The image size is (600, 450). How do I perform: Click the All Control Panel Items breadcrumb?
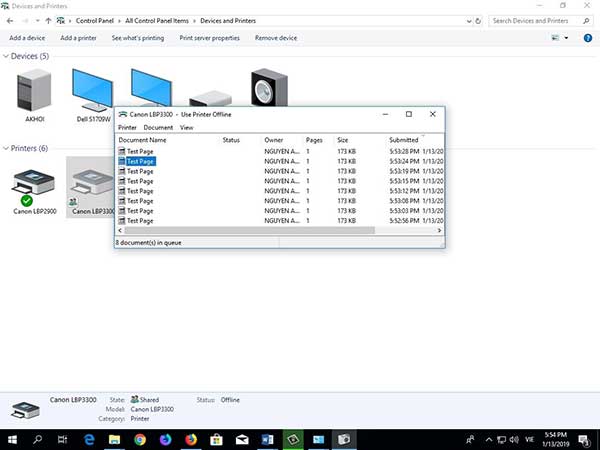click(157, 21)
